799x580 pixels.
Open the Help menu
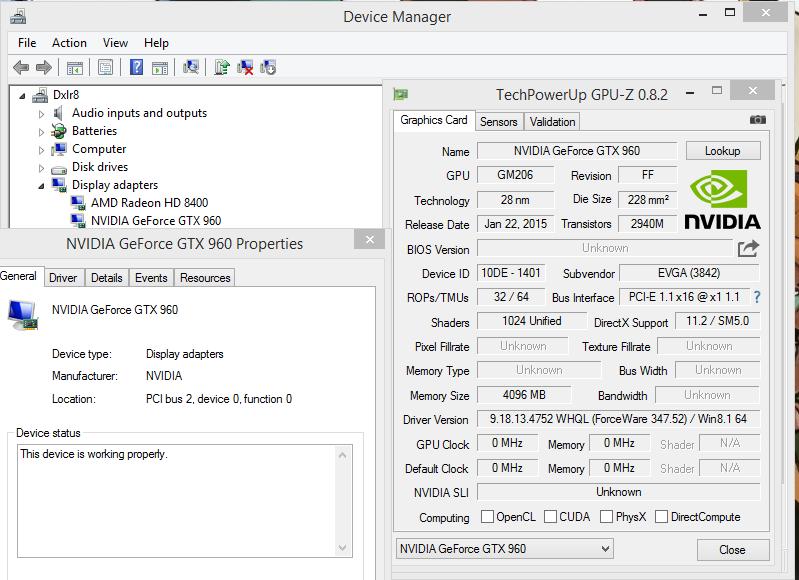(x=156, y=43)
